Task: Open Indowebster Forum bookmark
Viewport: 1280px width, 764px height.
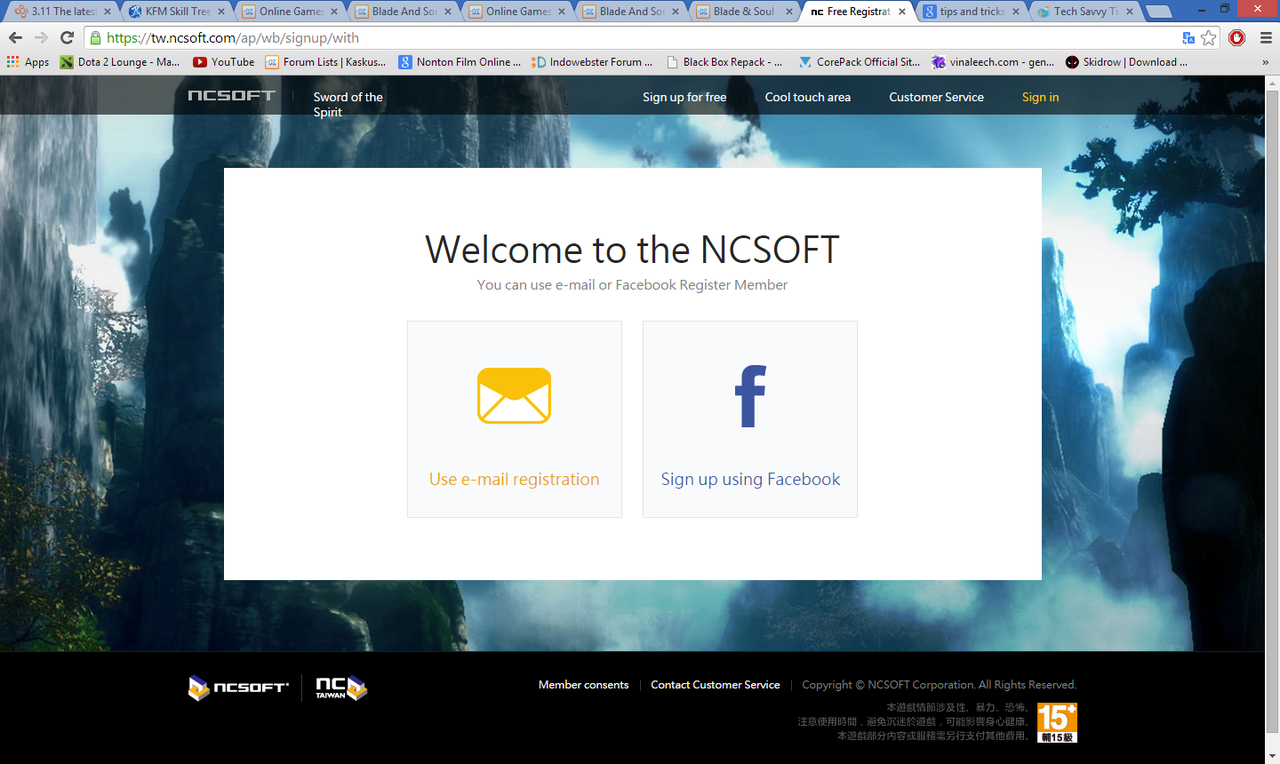Action: point(593,62)
